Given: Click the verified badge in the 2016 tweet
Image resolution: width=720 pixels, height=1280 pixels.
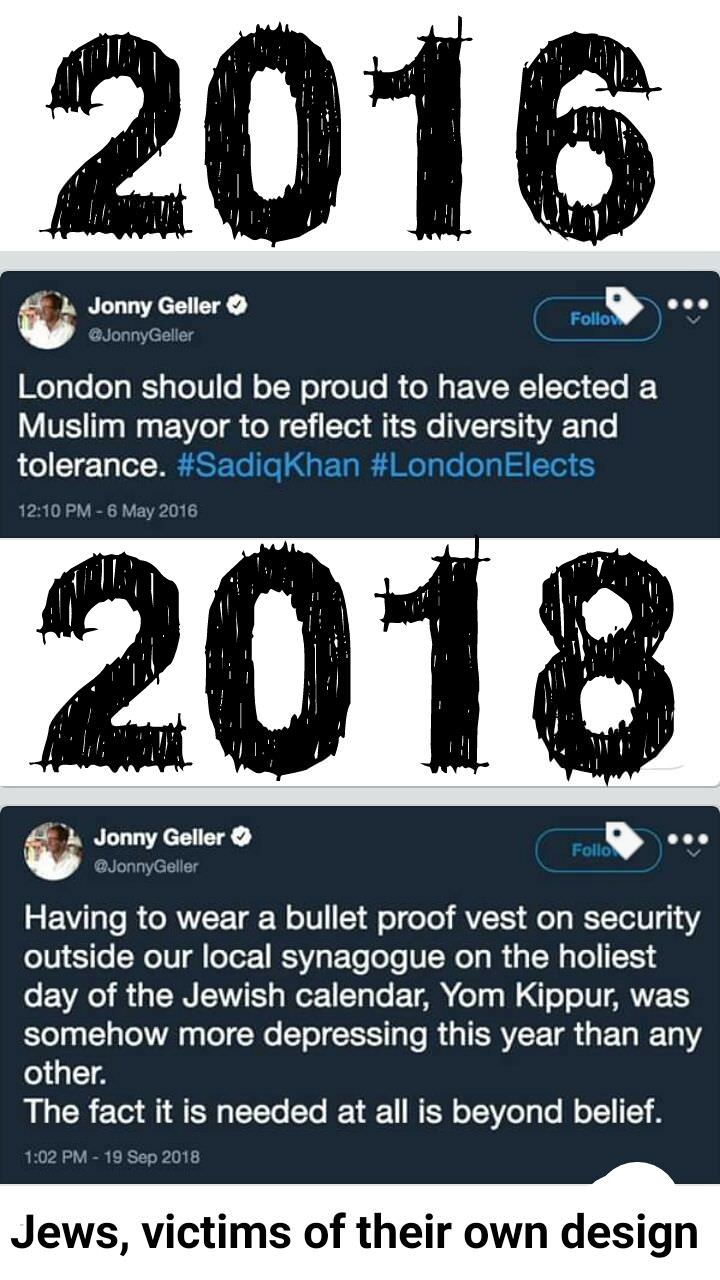Looking at the screenshot, I should click(237, 307).
